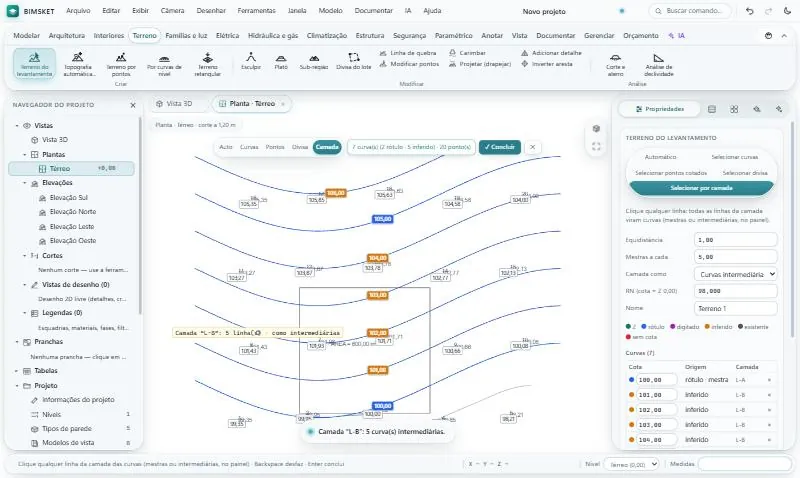Viewport: 800px width, 478px height.
Task: Remove the 100,00 curve row
Action: point(769,380)
